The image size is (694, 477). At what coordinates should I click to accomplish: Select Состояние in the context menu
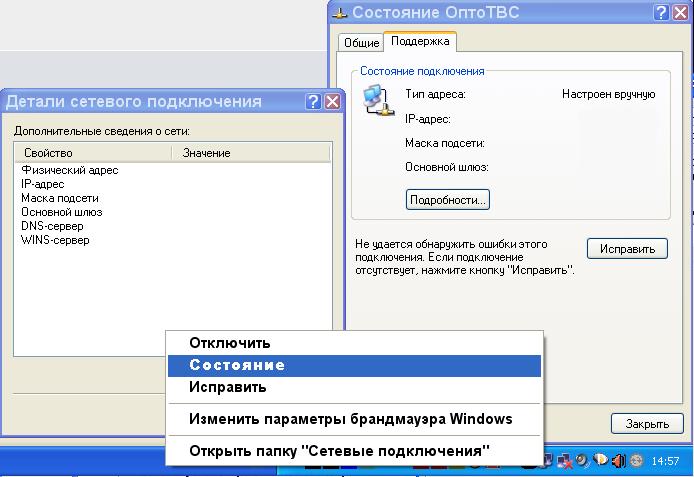(237, 366)
